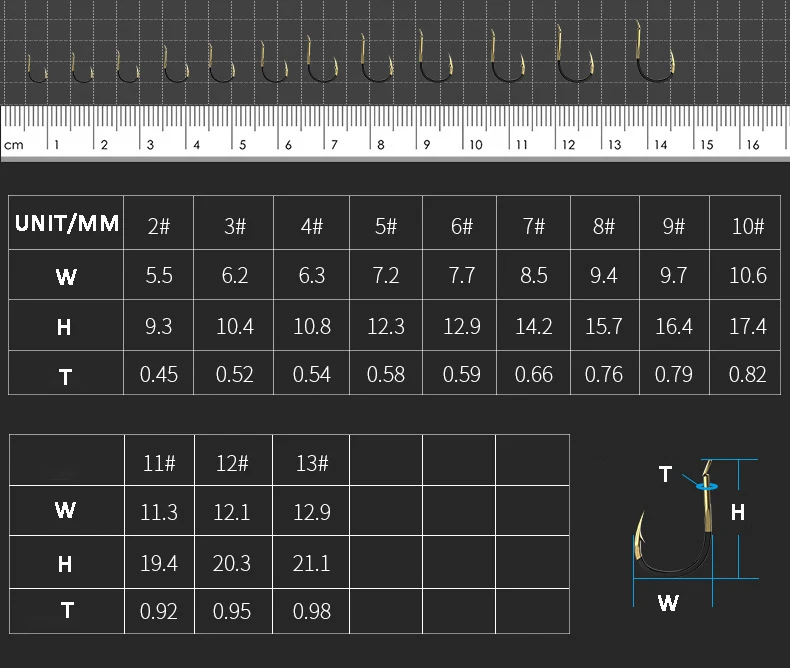Click T thickness value 0.45 for 2#
The image size is (790, 668).
159,374
